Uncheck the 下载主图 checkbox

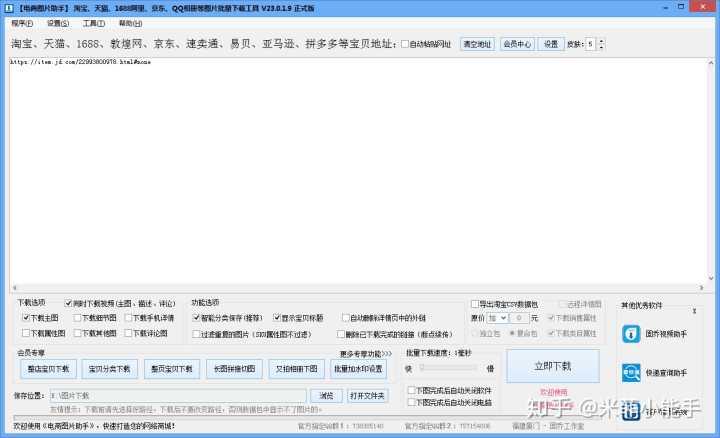click(x=26, y=318)
